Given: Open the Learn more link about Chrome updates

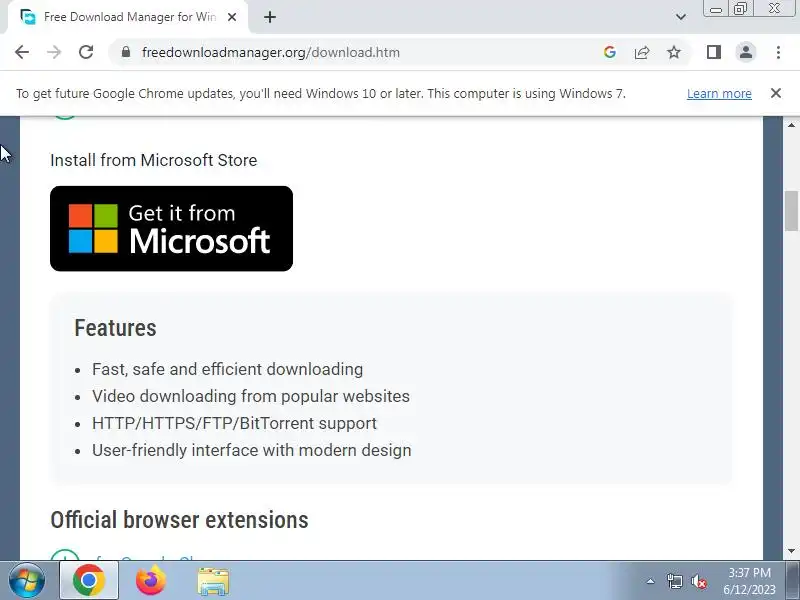Looking at the screenshot, I should (719, 93).
